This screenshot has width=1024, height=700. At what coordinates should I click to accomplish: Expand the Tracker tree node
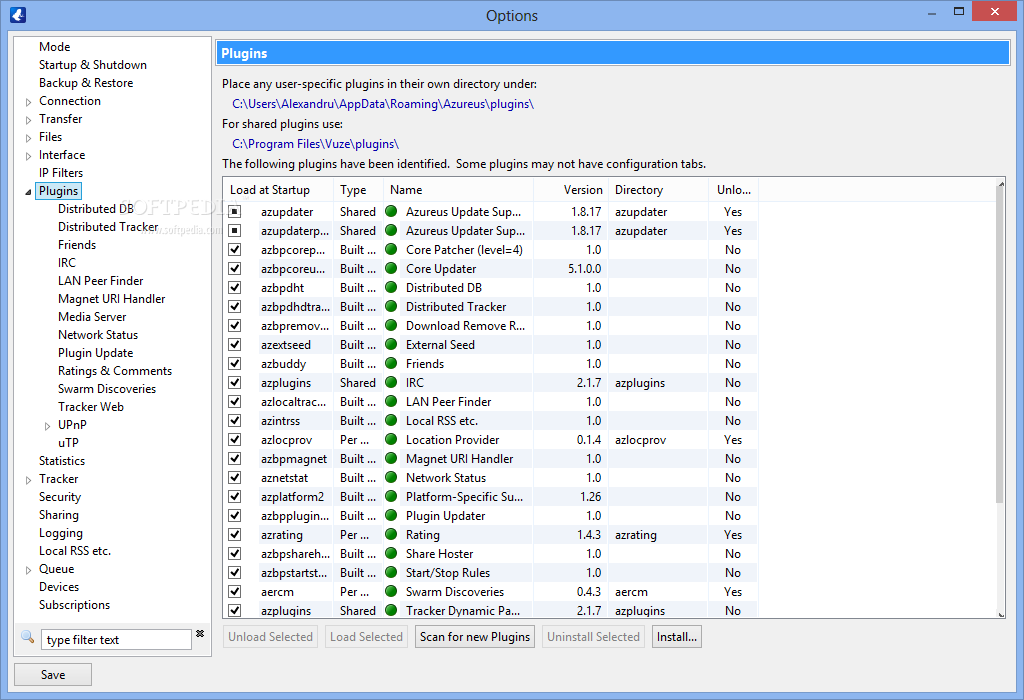tap(28, 480)
